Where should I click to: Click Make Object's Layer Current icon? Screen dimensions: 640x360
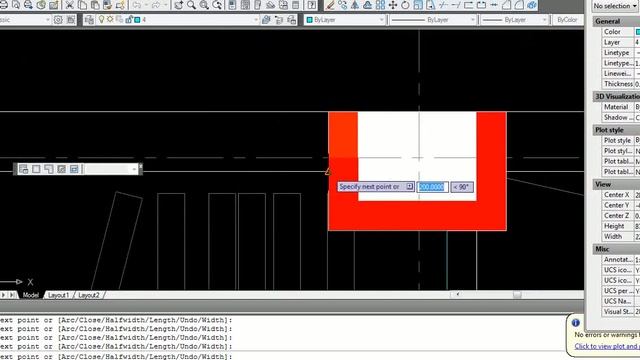coord(266,20)
